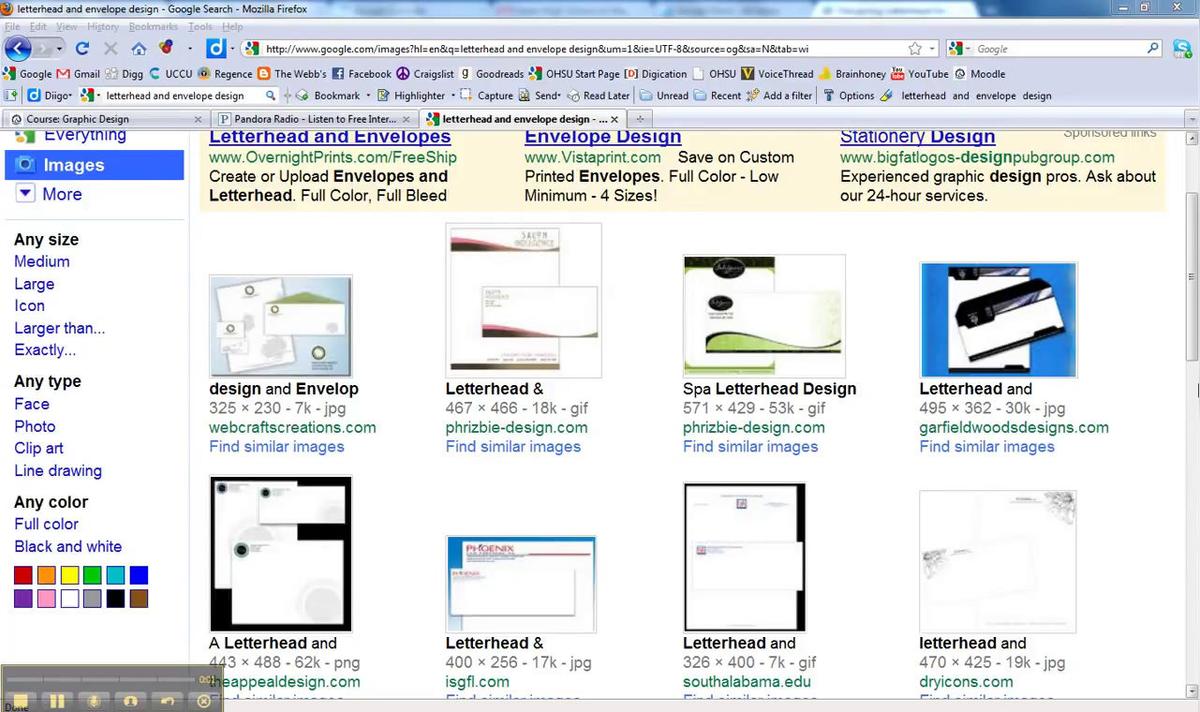
Task: Open the address bar history dropdown
Action: [932, 48]
